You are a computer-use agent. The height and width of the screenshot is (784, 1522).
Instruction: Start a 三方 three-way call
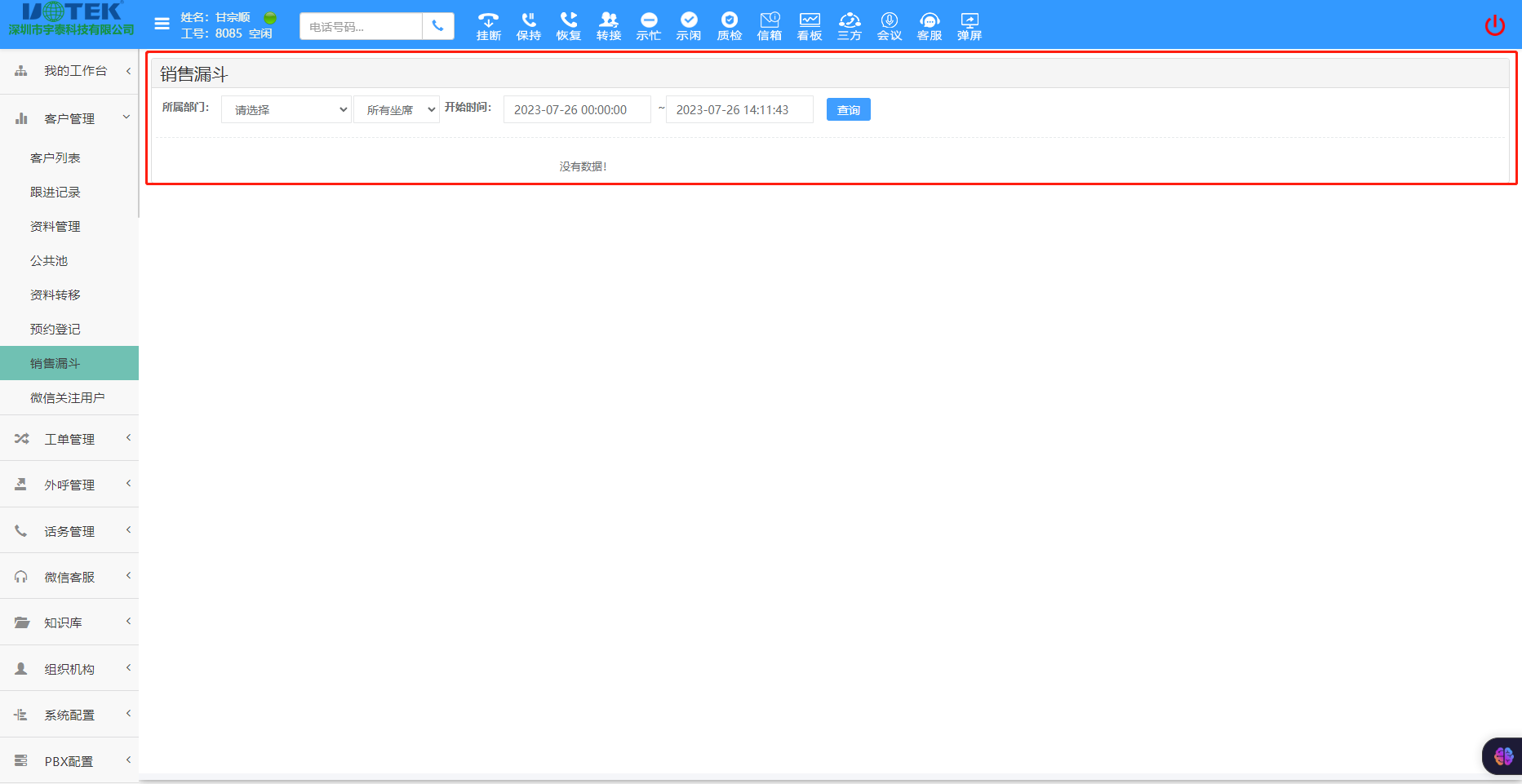849,25
